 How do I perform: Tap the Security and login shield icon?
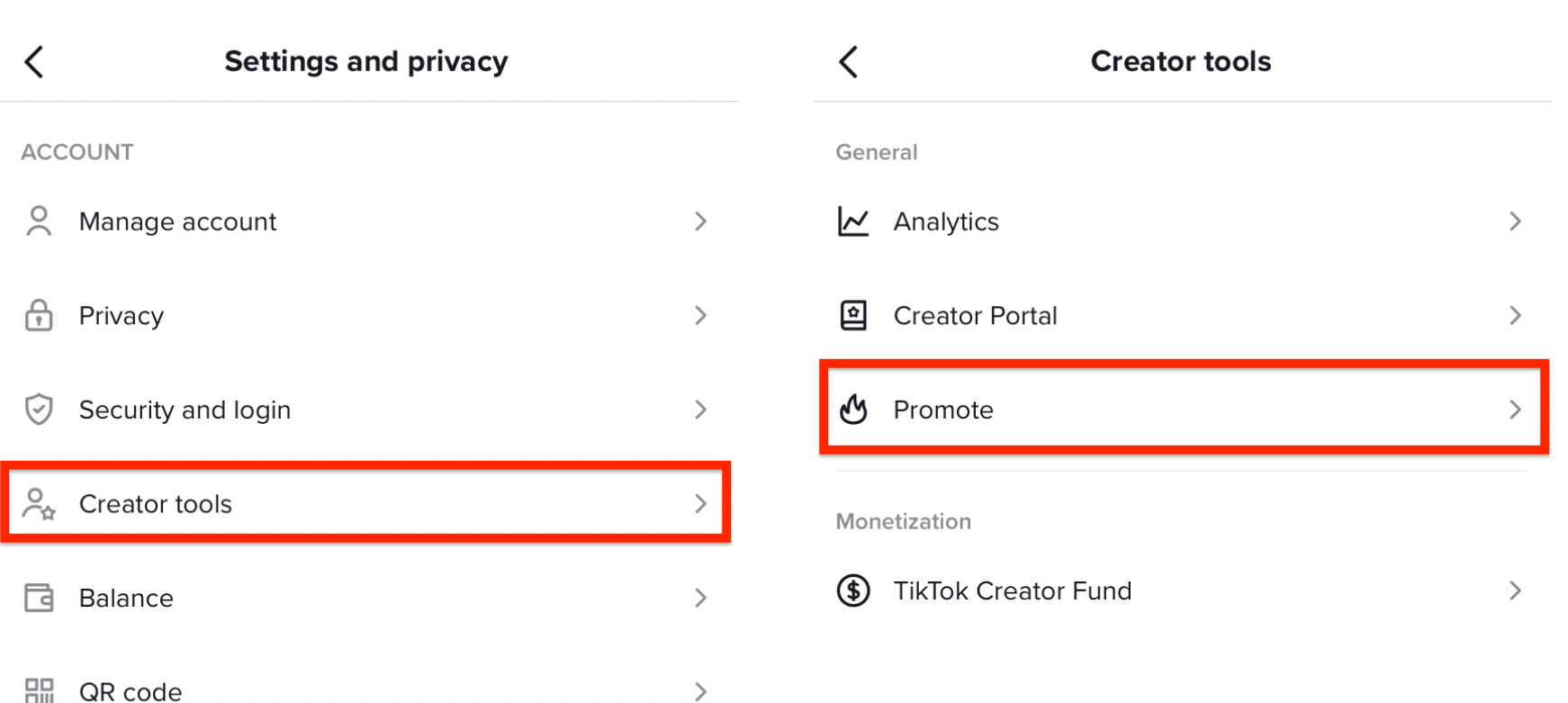pyautogui.click(x=39, y=410)
